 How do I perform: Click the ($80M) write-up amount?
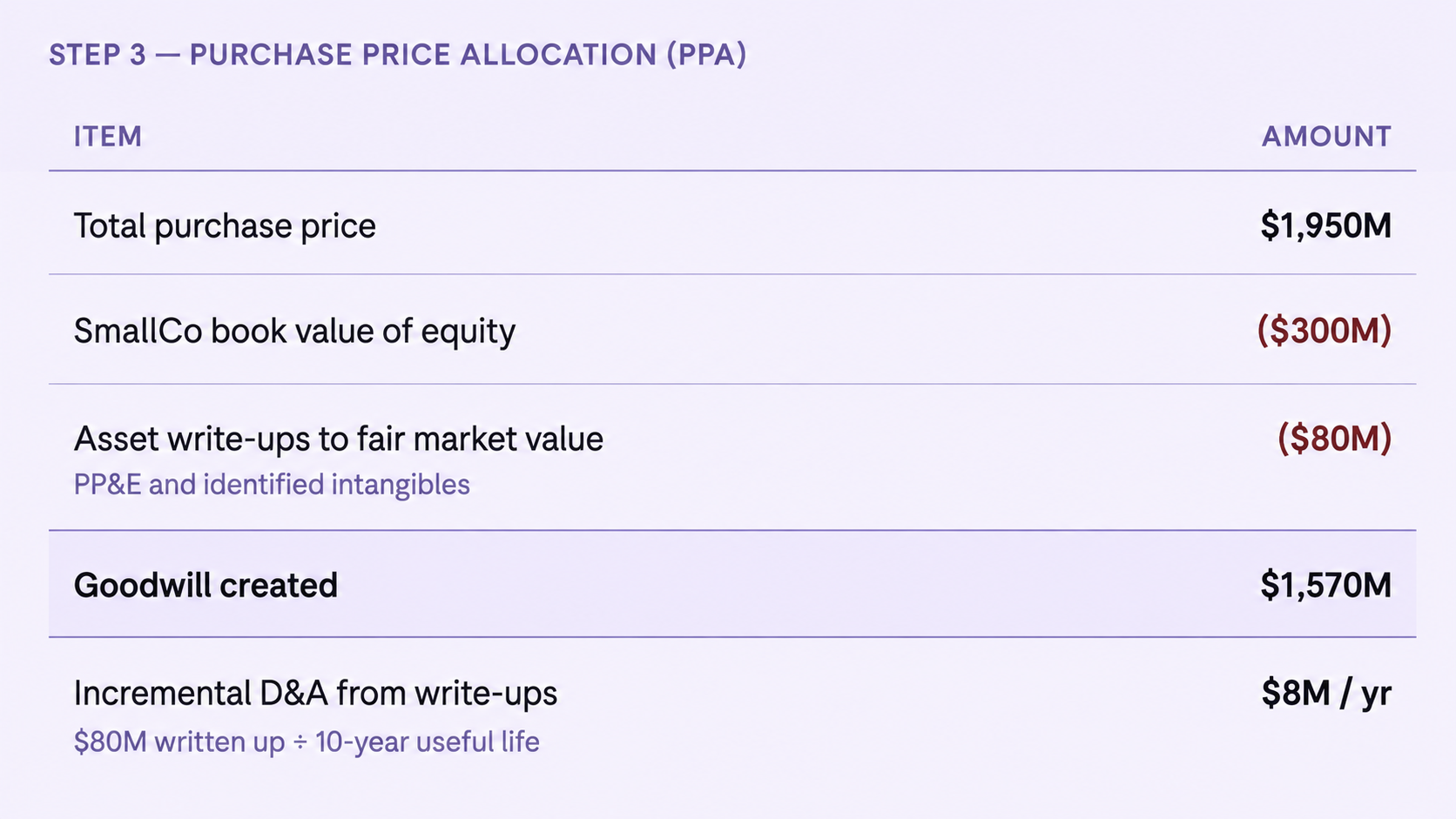(x=1334, y=438)
